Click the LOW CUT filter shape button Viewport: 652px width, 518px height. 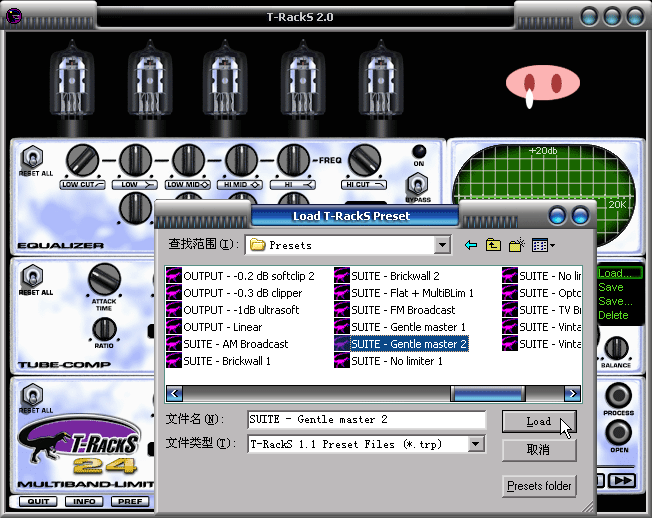(83, 184)
